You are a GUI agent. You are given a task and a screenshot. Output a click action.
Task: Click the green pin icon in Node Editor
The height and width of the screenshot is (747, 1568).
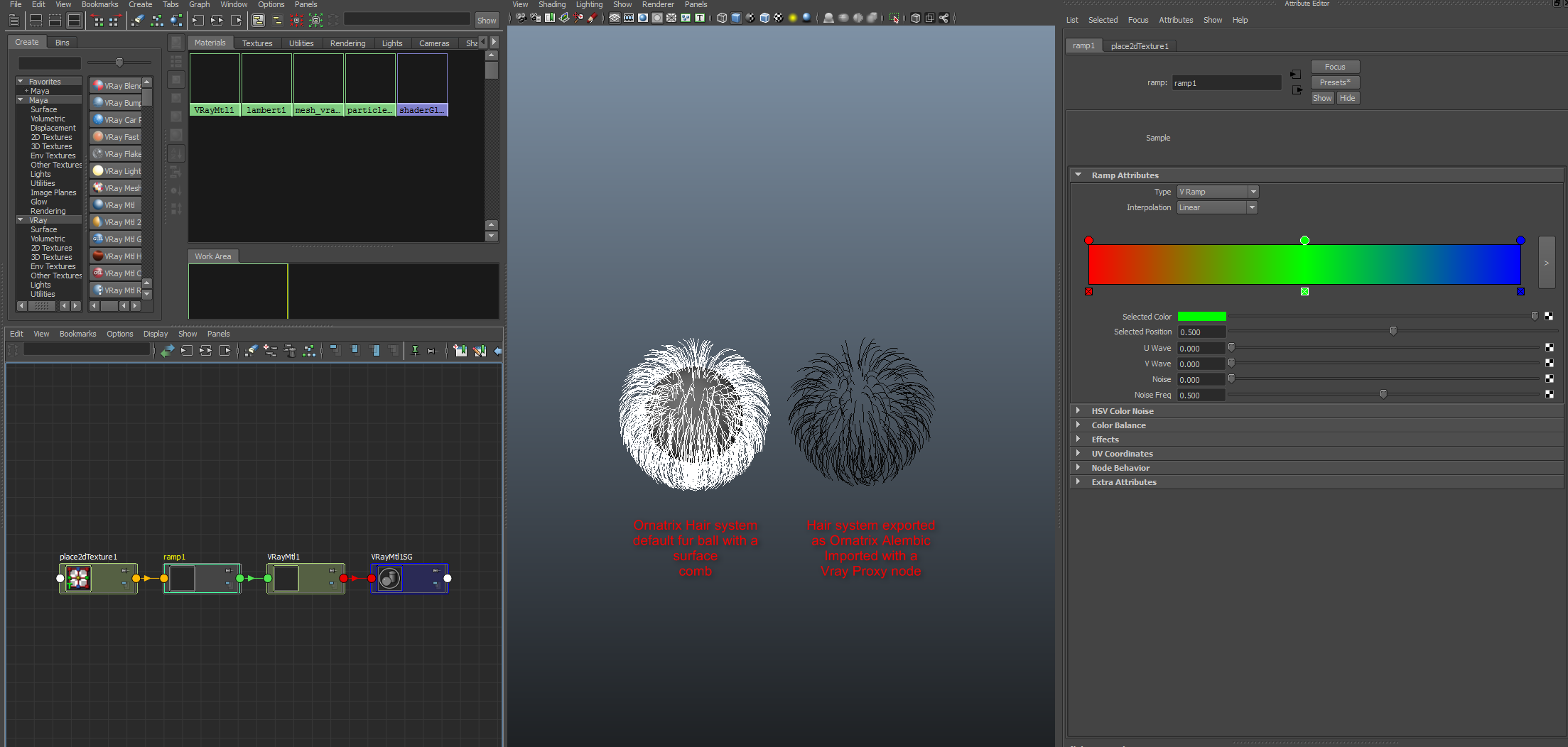(x=415, y=351)
